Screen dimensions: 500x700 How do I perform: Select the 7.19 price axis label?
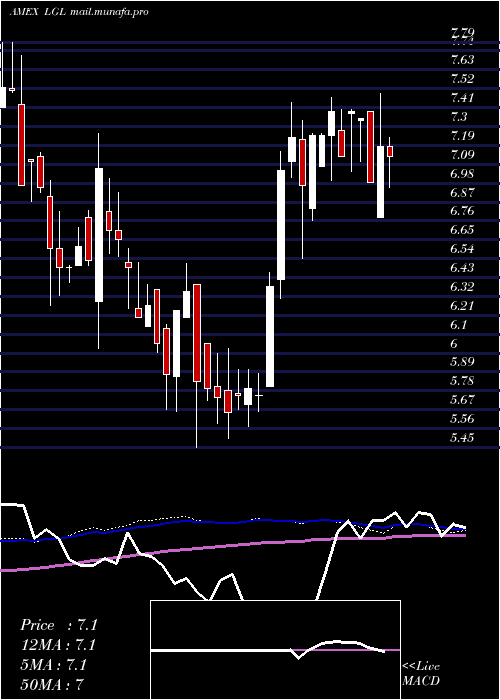[462, 136]
